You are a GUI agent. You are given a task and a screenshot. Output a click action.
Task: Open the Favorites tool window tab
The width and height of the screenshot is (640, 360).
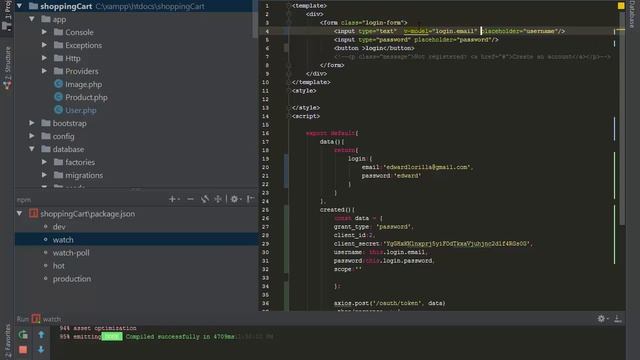[x=7, y=342]
